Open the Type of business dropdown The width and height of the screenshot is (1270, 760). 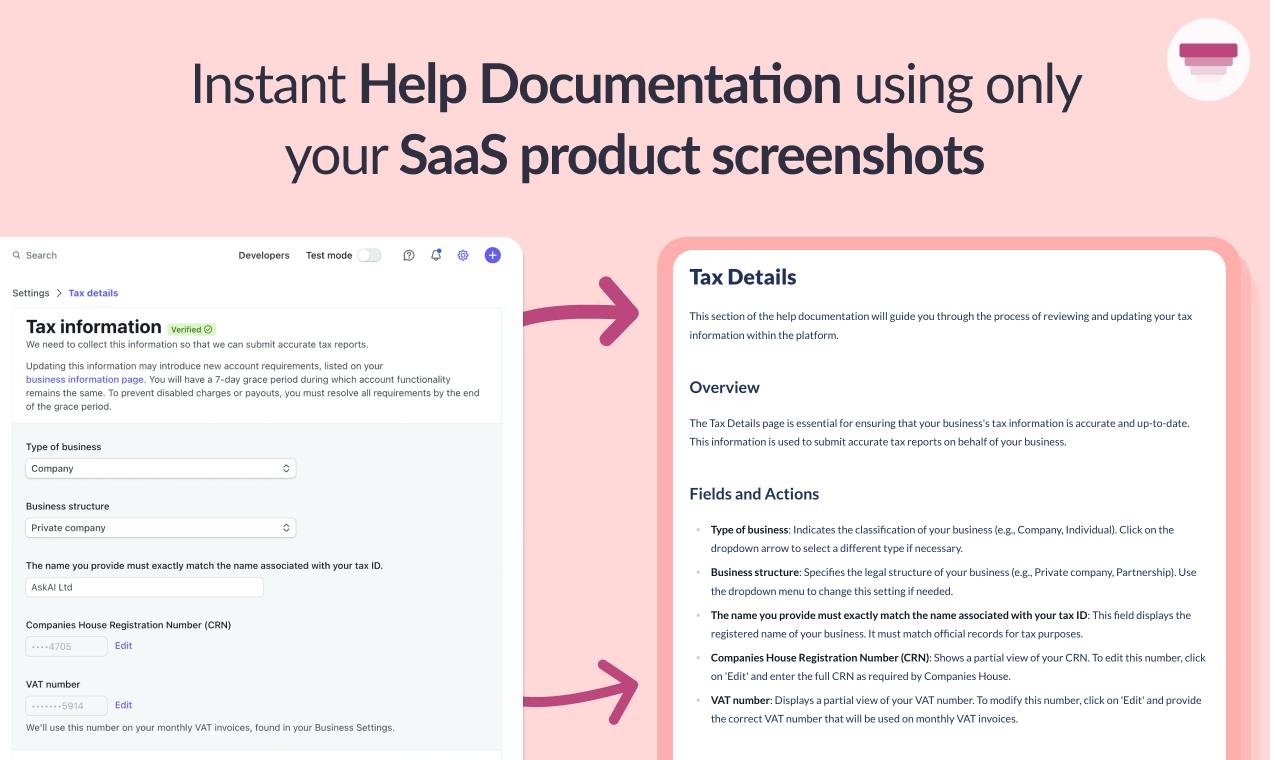pos(160,468)
